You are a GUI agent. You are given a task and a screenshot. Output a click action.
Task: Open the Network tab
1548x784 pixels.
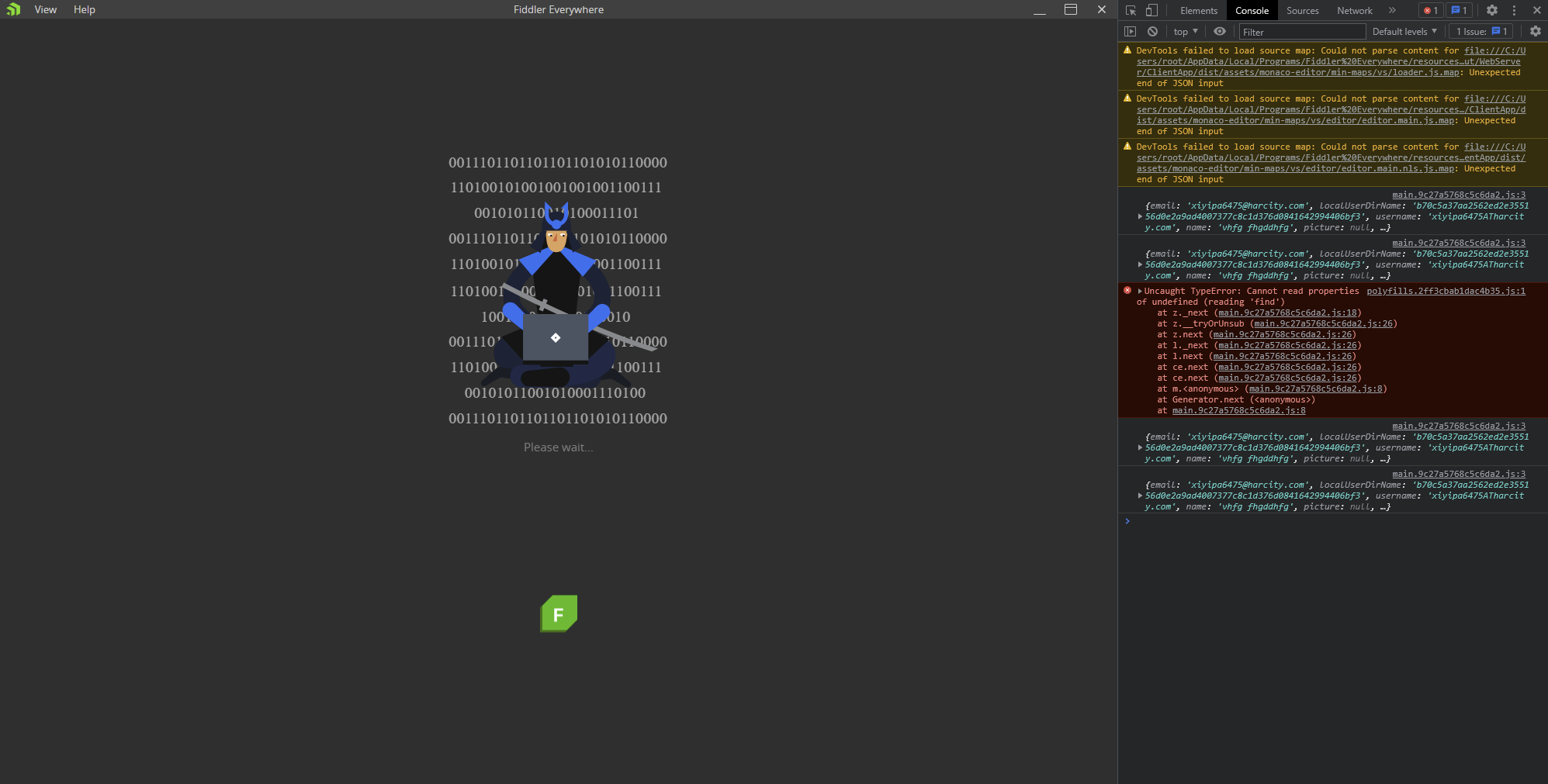[x=1355, y=10]
